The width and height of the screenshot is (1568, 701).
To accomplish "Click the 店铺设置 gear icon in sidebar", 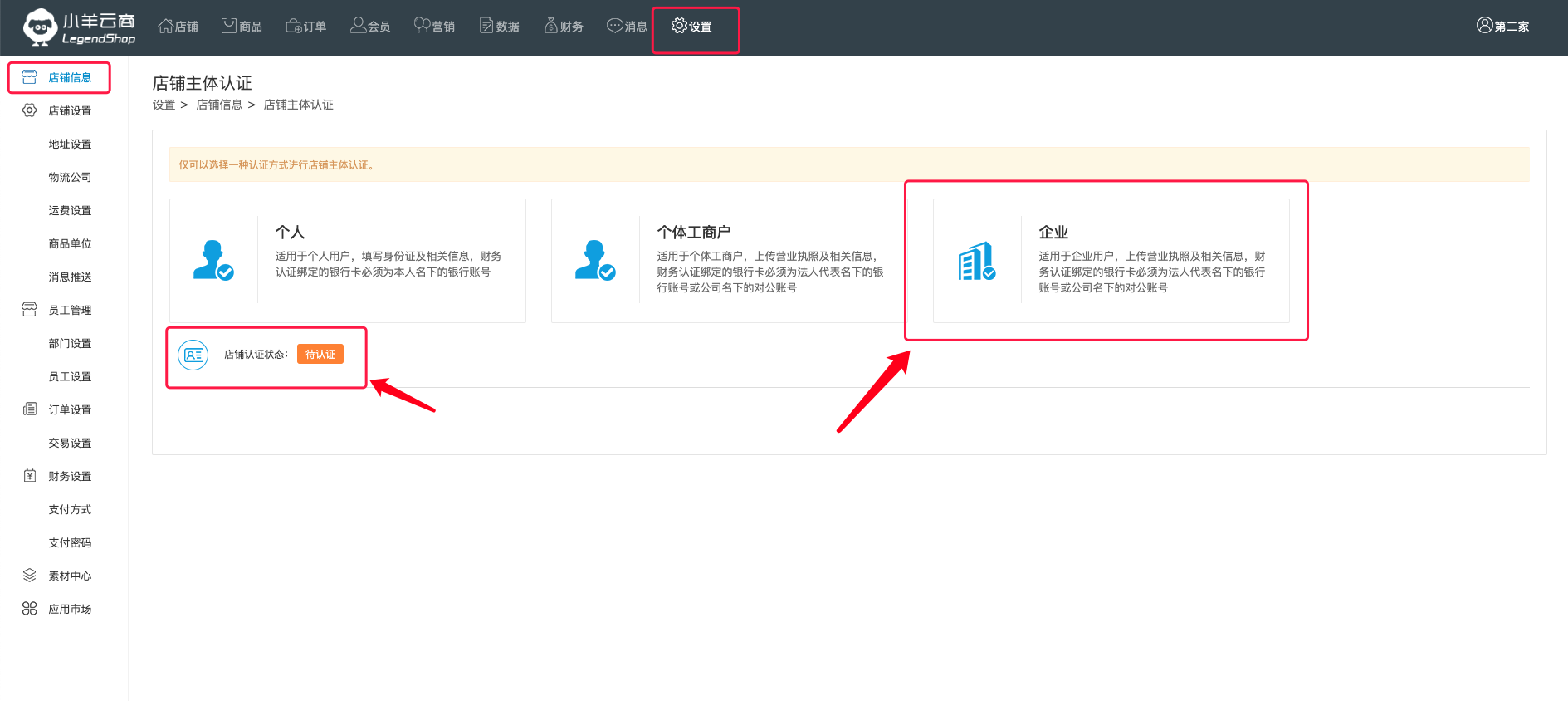I will pos(30,110).
